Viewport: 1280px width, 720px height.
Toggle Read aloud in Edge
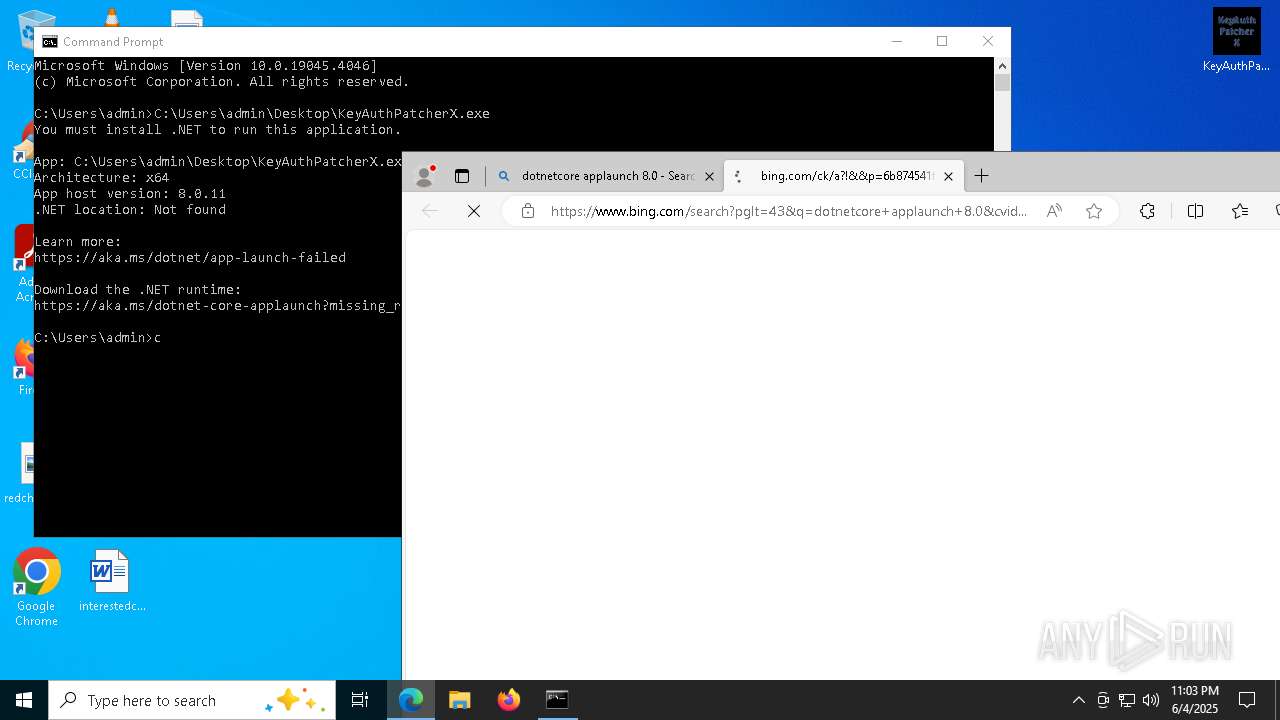click(1054, 211)
